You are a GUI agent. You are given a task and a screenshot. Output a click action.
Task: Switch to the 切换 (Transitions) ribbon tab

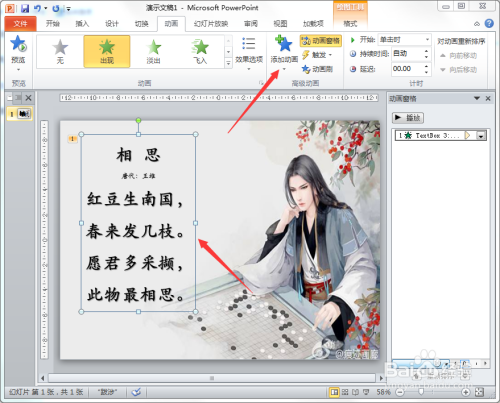coord(141,24)
